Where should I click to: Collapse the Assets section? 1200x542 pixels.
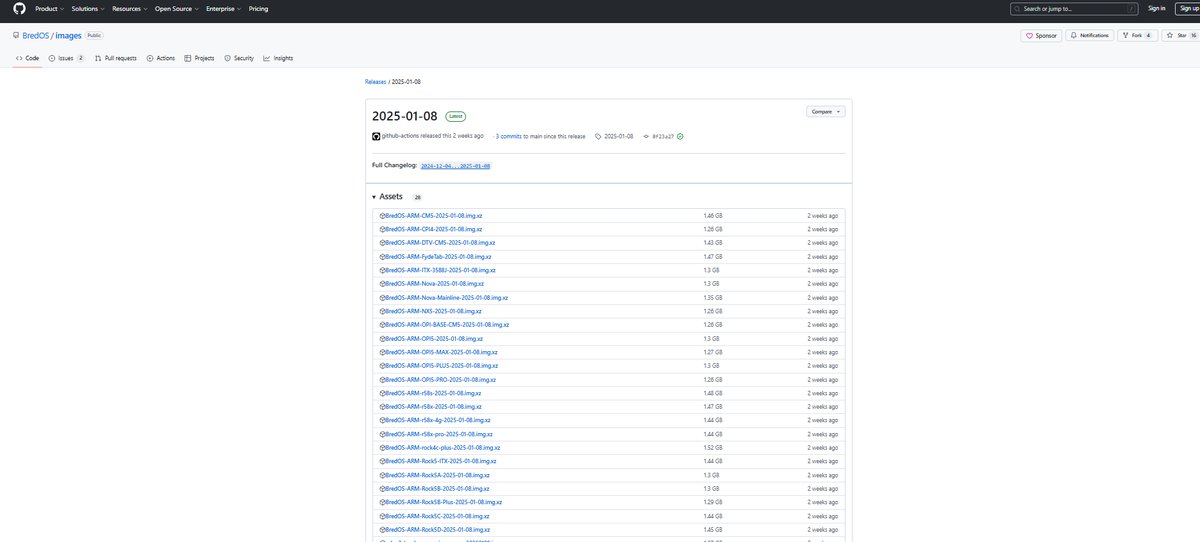(387, 197)
